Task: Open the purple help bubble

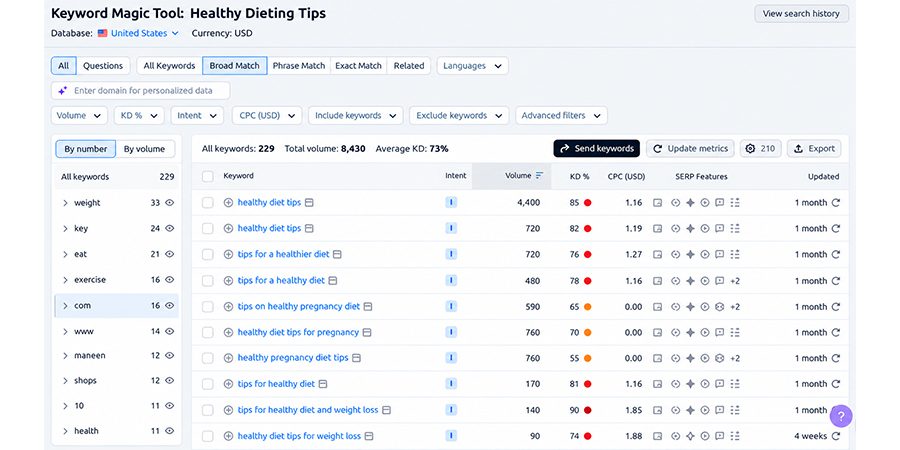Action: [841, 416]
